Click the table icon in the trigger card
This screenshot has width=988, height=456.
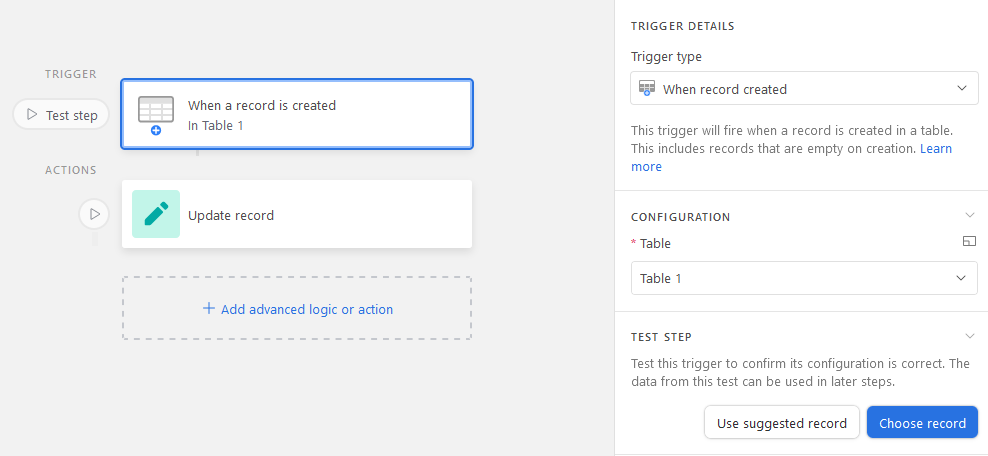tap(156, 111)
